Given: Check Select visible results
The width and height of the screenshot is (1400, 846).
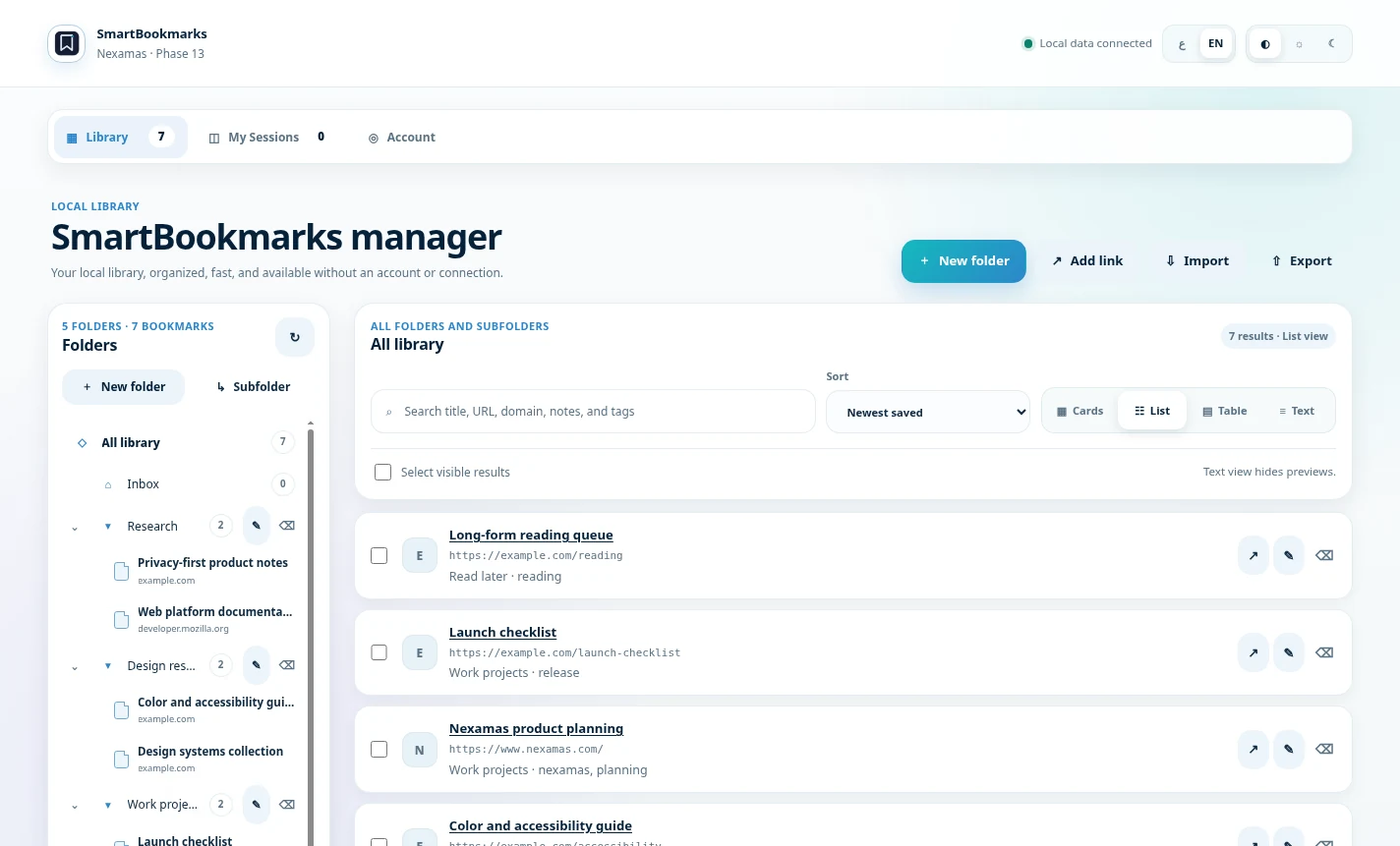Looking at the screenshot, I should coord(383,473).
